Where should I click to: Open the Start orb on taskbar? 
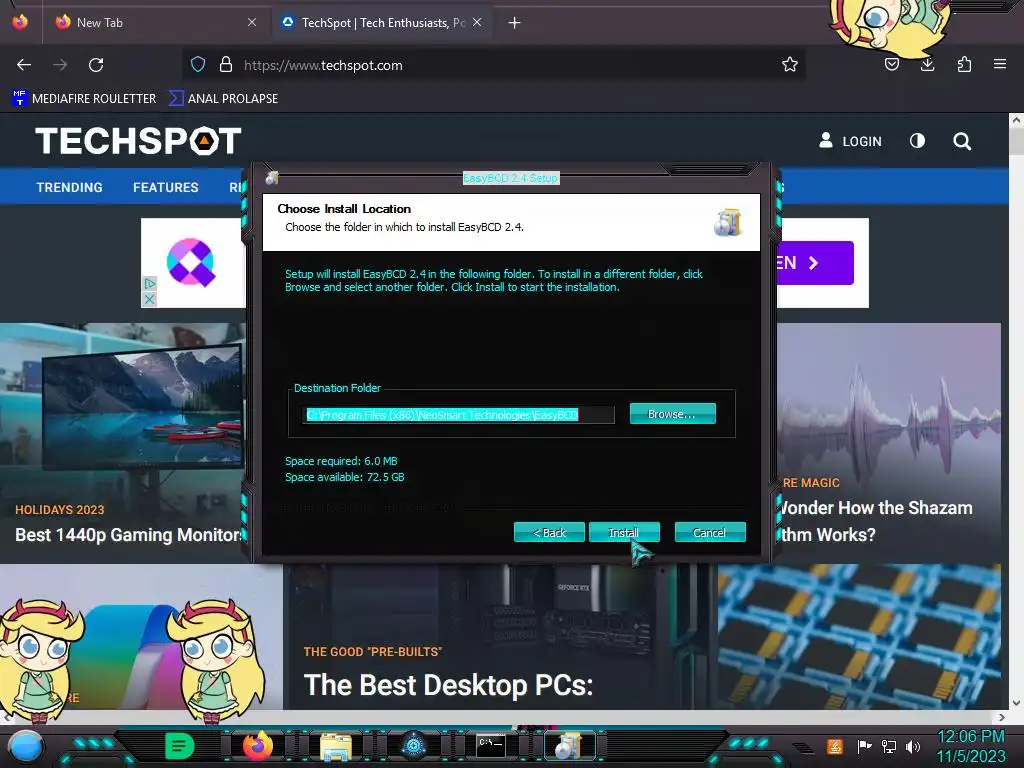[26, 746]
